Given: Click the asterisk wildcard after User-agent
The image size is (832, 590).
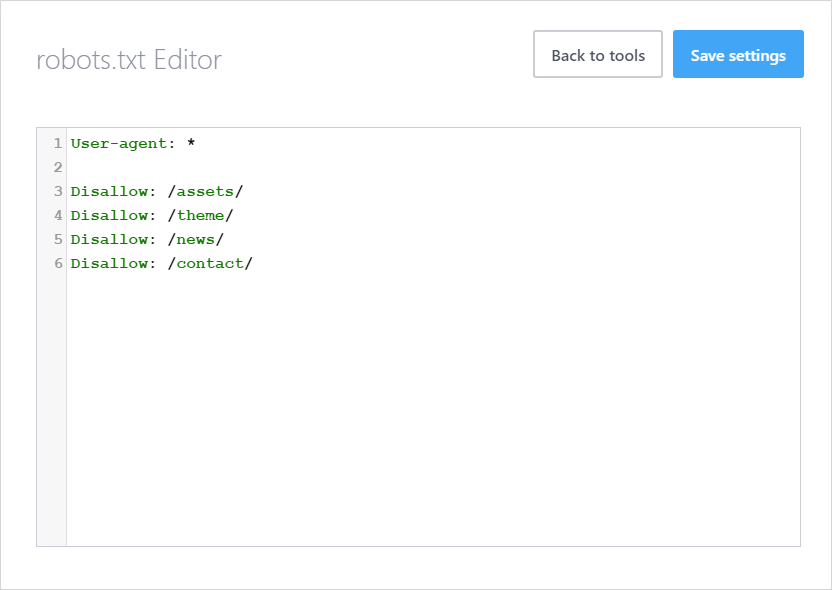Looking at the screenshot, I should tap(190, 143).
